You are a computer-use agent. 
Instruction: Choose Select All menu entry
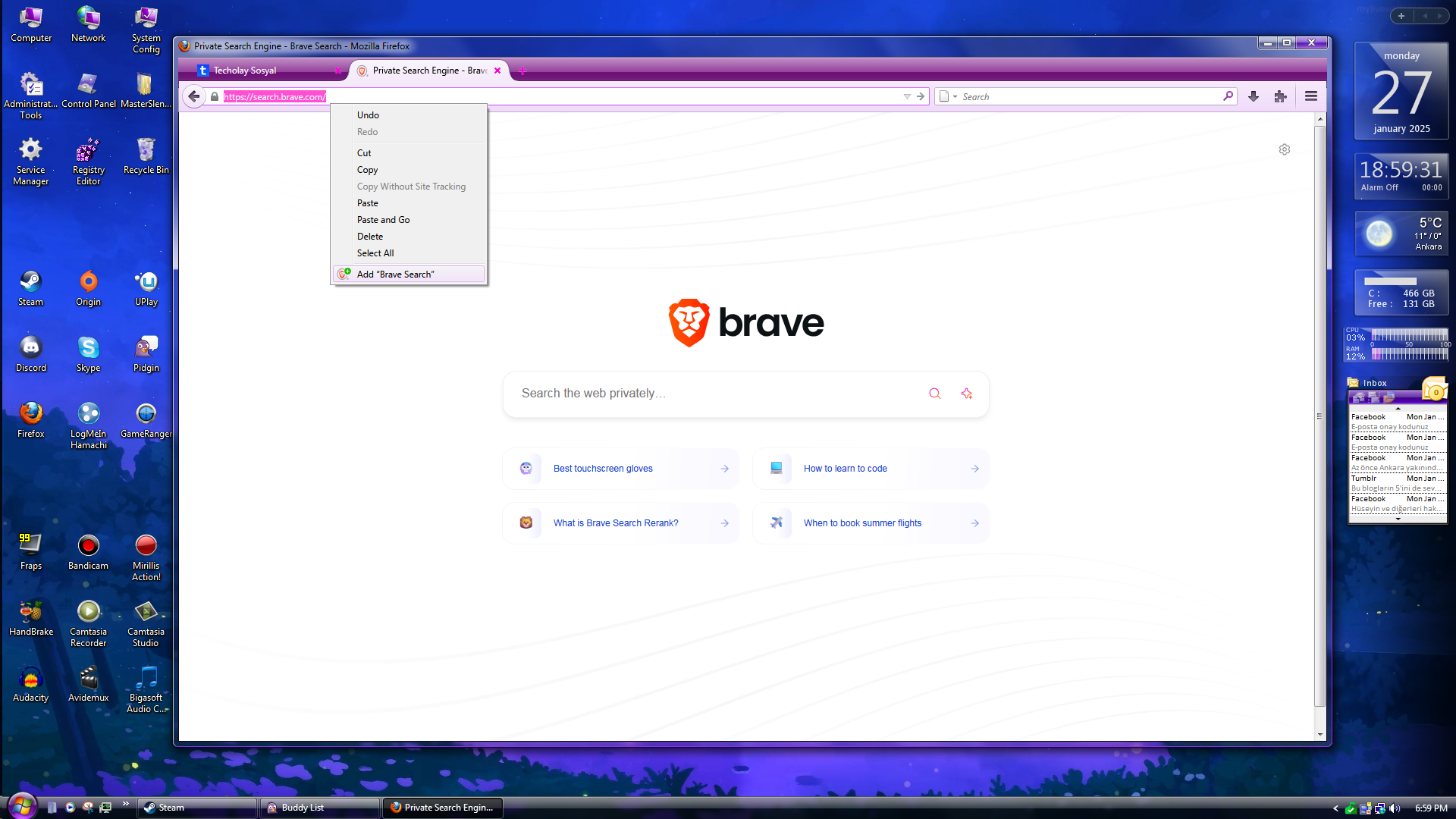click(x=409, y=253)
